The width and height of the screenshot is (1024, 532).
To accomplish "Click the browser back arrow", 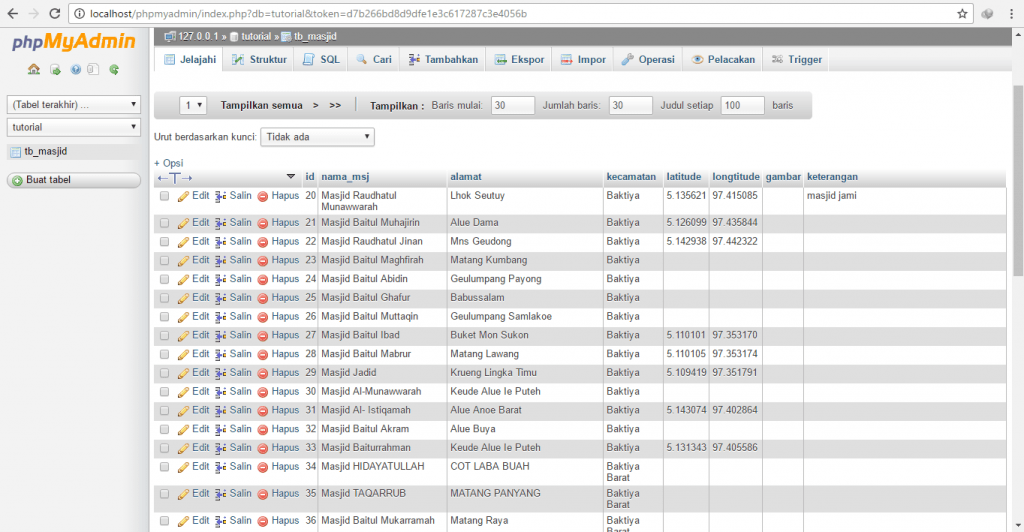I will 12,14.
